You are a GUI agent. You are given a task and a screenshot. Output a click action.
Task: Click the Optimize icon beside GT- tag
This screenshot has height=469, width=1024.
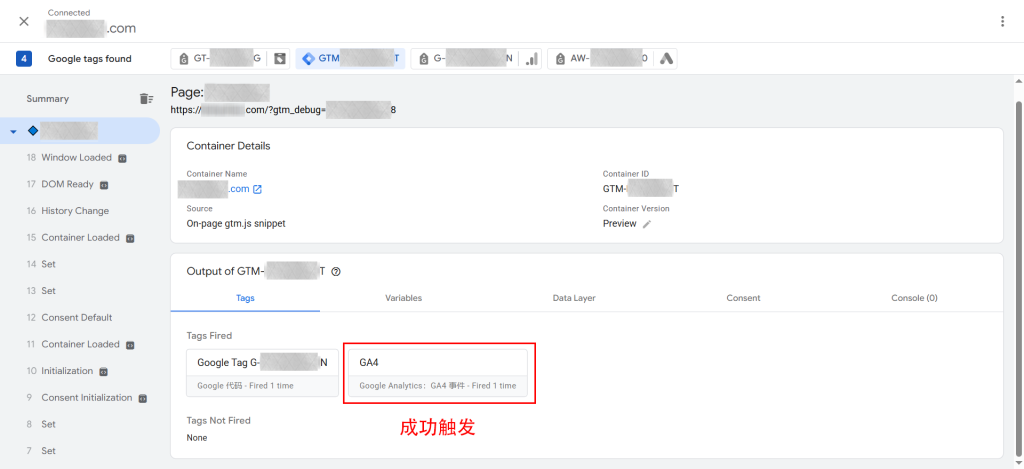(280, 59)
